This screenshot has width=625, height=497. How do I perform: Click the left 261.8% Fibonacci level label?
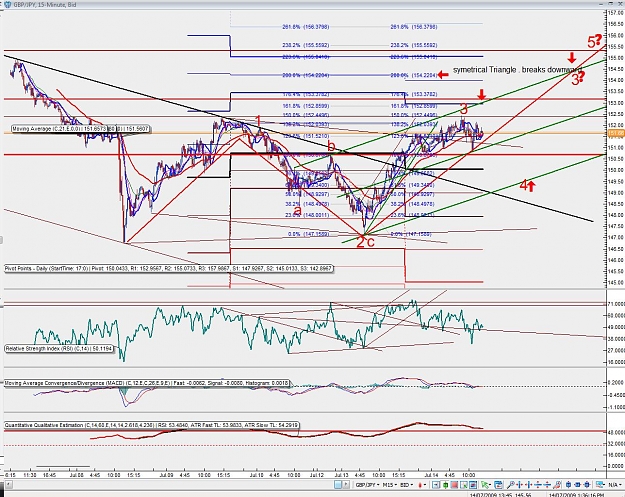click(306, 27)
